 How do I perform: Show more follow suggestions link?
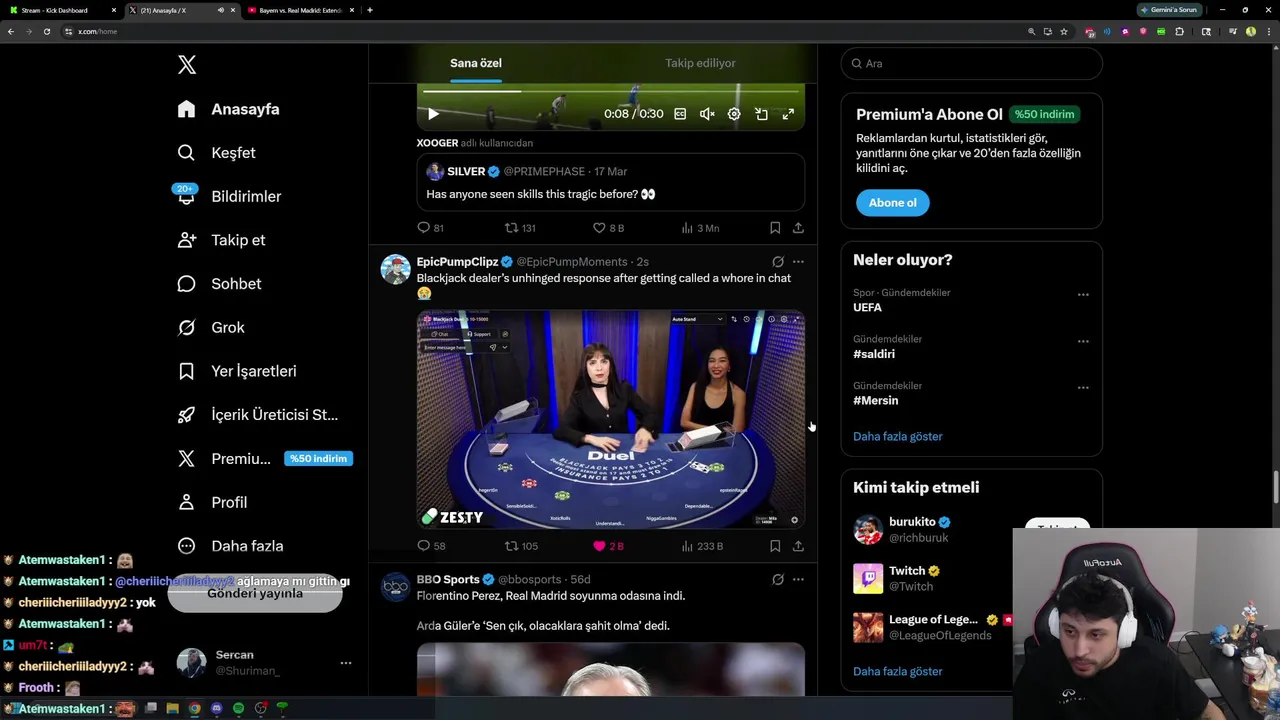pos(898,671)
